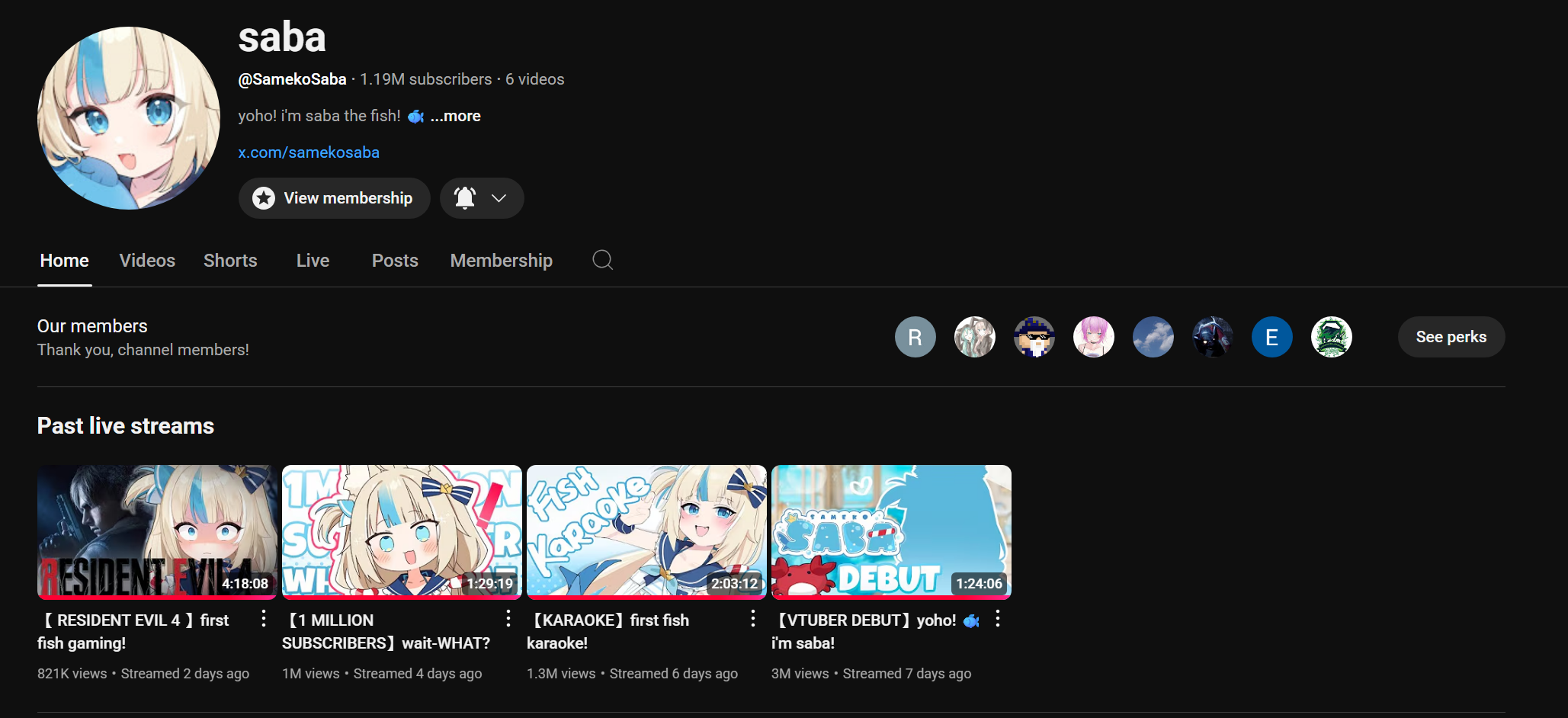The image size is (1568, 718).
Task: Click the 3M views text
Action: tap(800, 674)
